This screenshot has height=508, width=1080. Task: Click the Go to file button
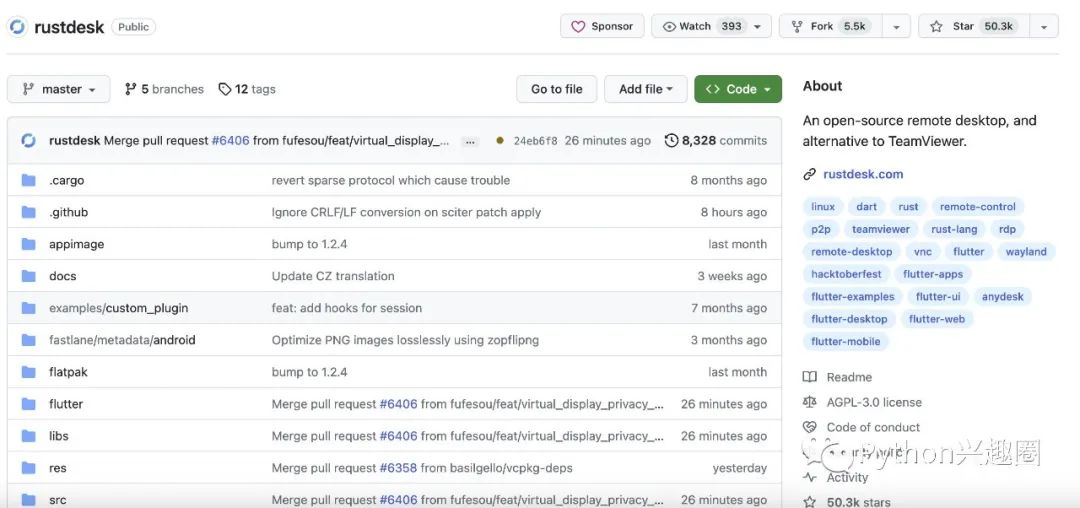(x=556, y=89)
